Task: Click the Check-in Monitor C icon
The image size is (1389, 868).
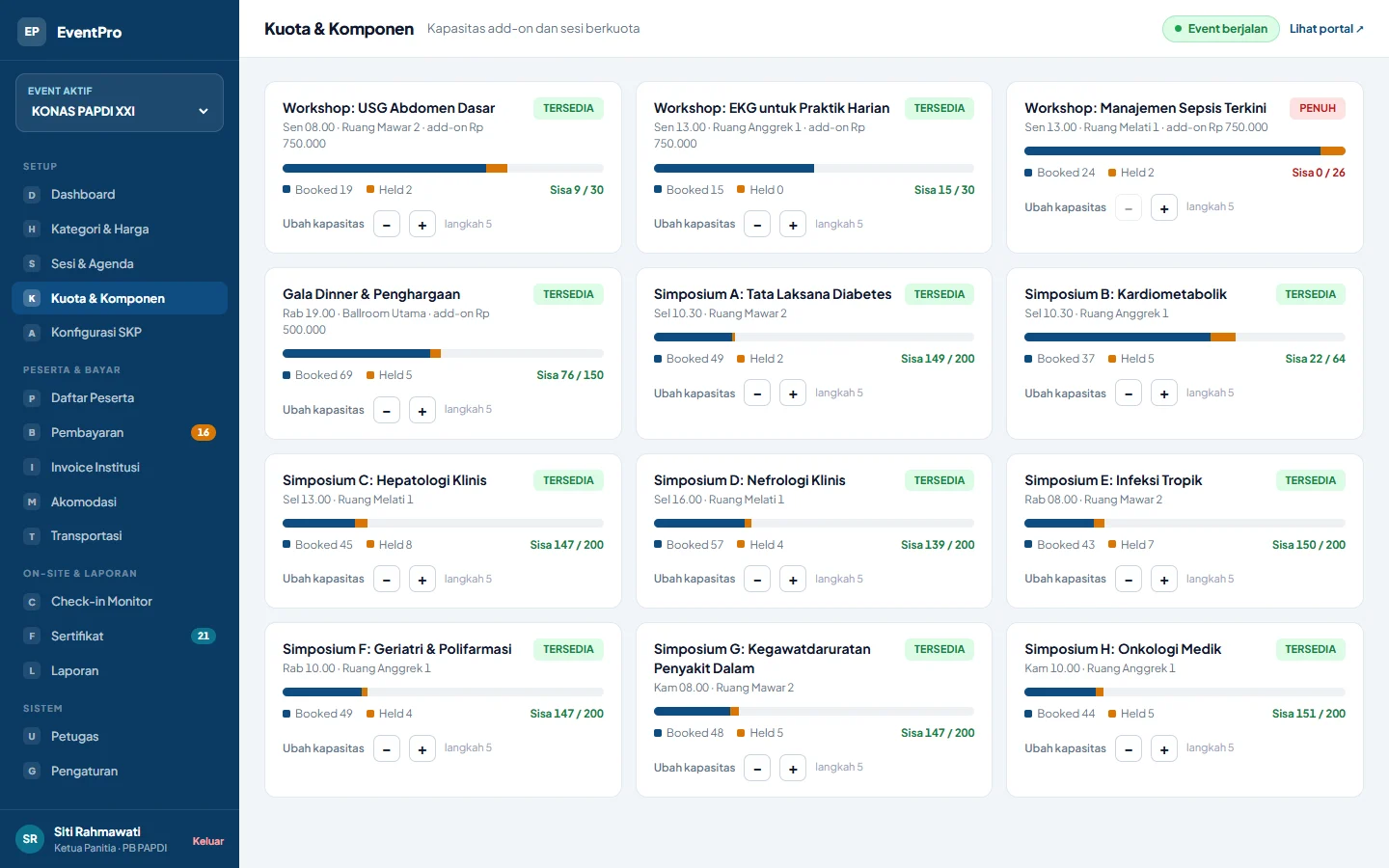Action: click(x=32, y=602)
